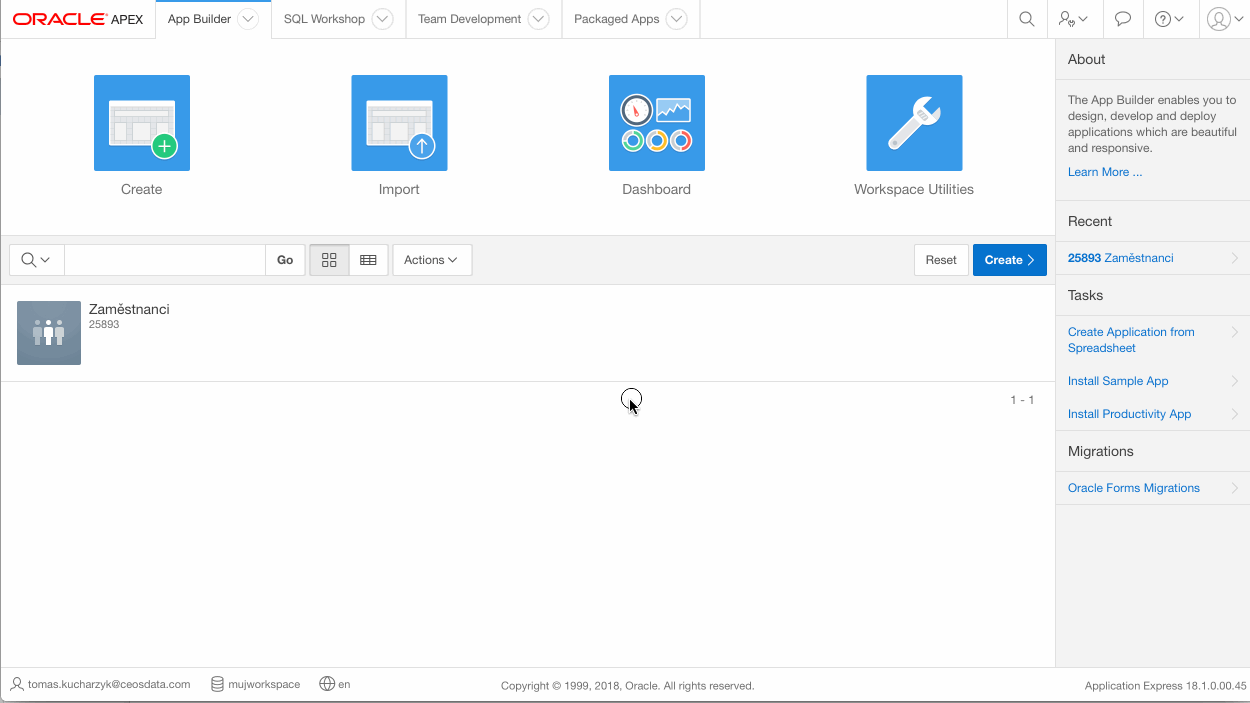Image resolution: width=1250 pixels, height=703 pixels.
Task: Open the feedback speech bubble icon
Action: pos(1123,19)
